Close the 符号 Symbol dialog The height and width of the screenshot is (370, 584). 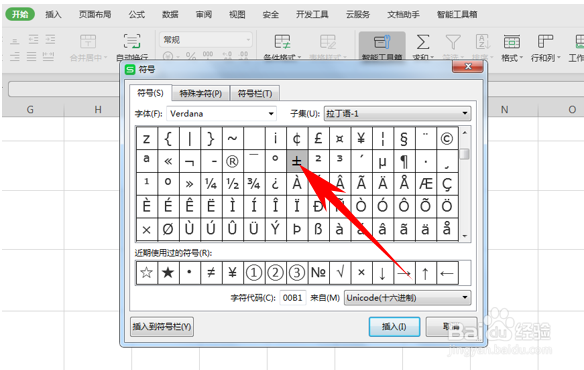coord(468,66)
